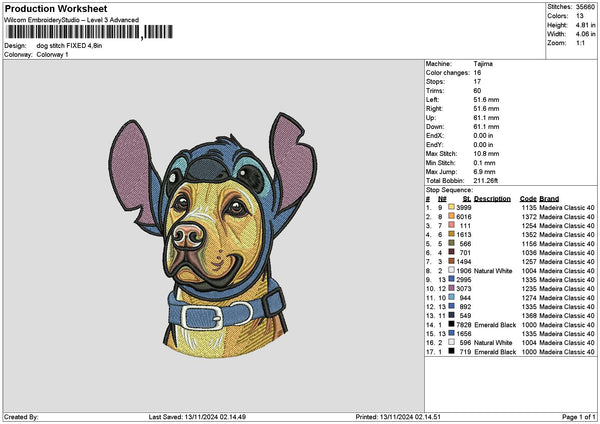Click the 'Colorway 1' value
Screen dimensions: 600x424
pos(52,55)
